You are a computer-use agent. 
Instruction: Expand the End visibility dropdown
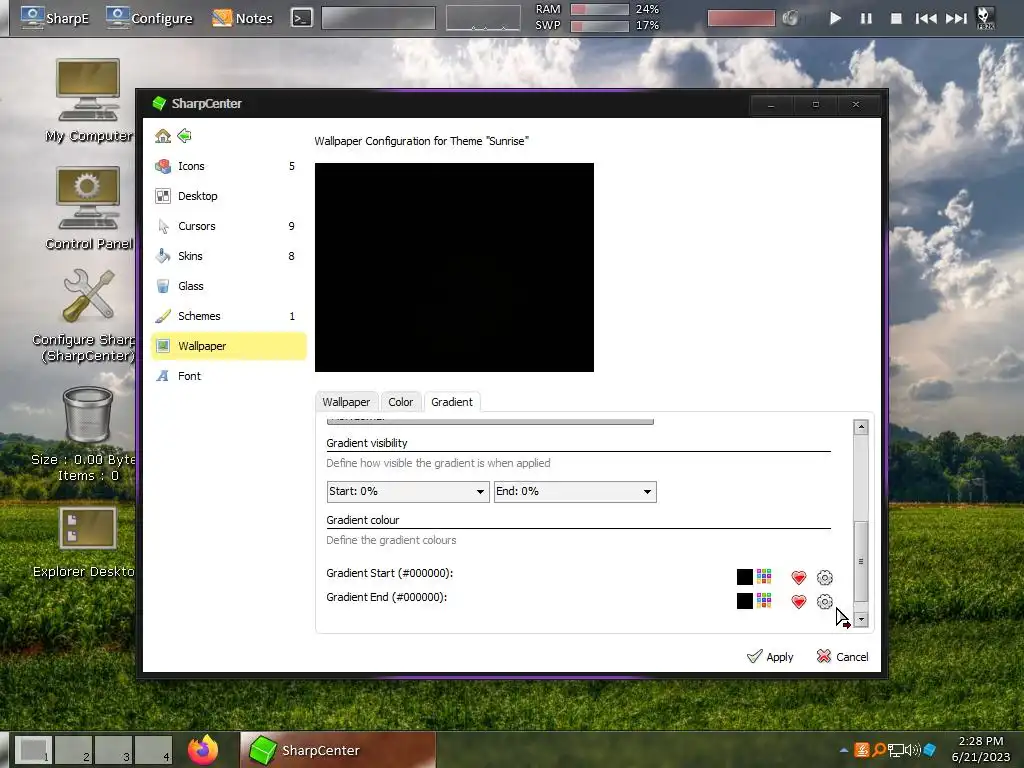pos(575,492)
